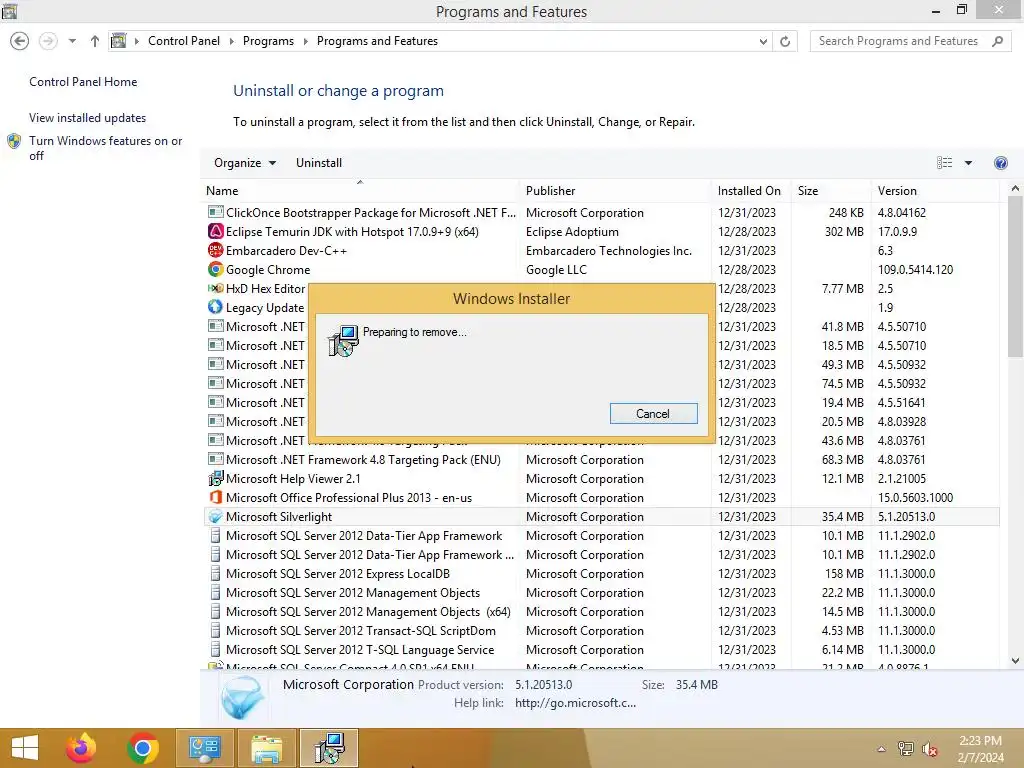The image size is (1024, 768).
Task: Open the network tray icon
Action: coord(905,749)
